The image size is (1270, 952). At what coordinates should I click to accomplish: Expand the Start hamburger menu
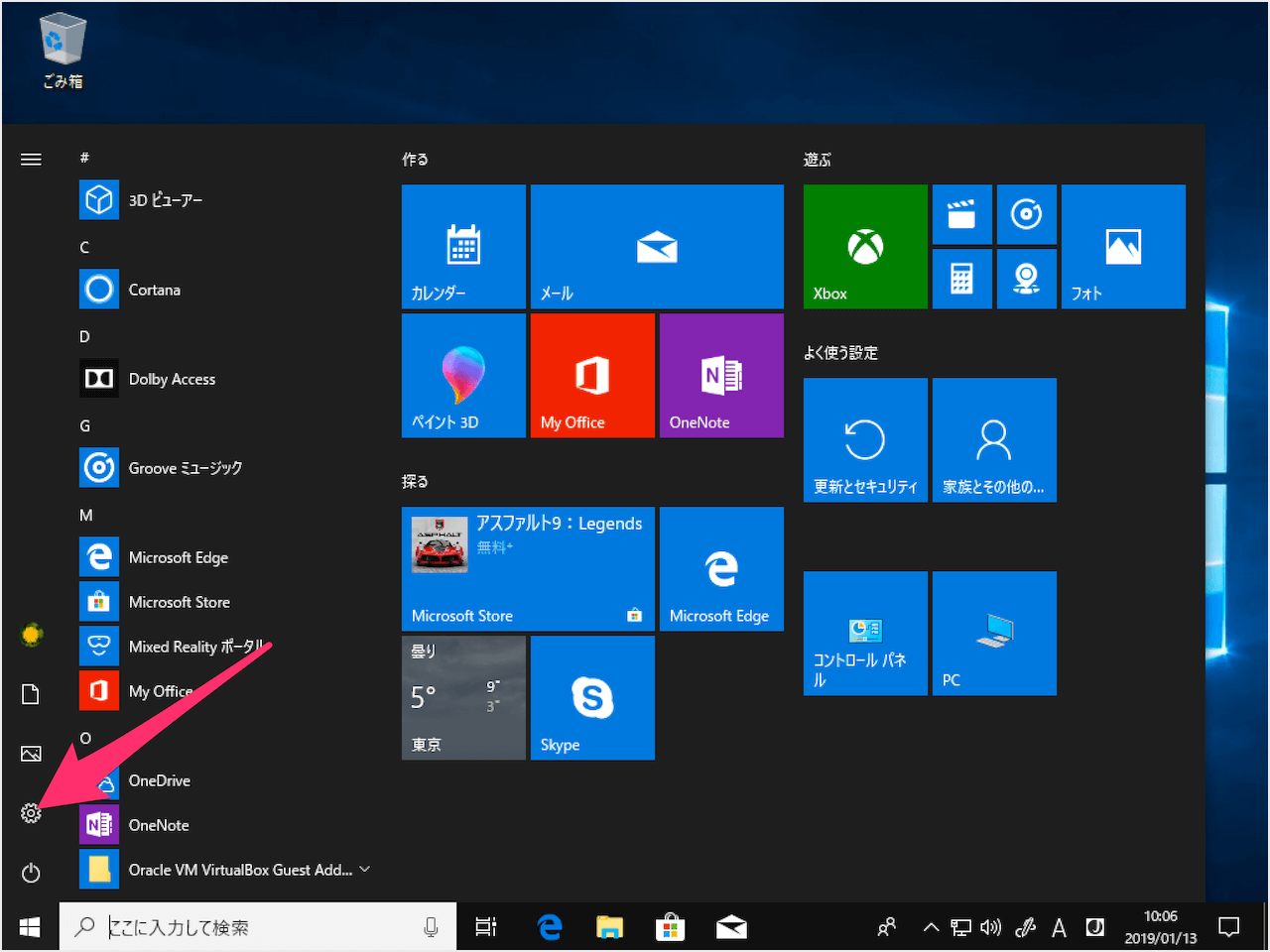pos(31,159)
